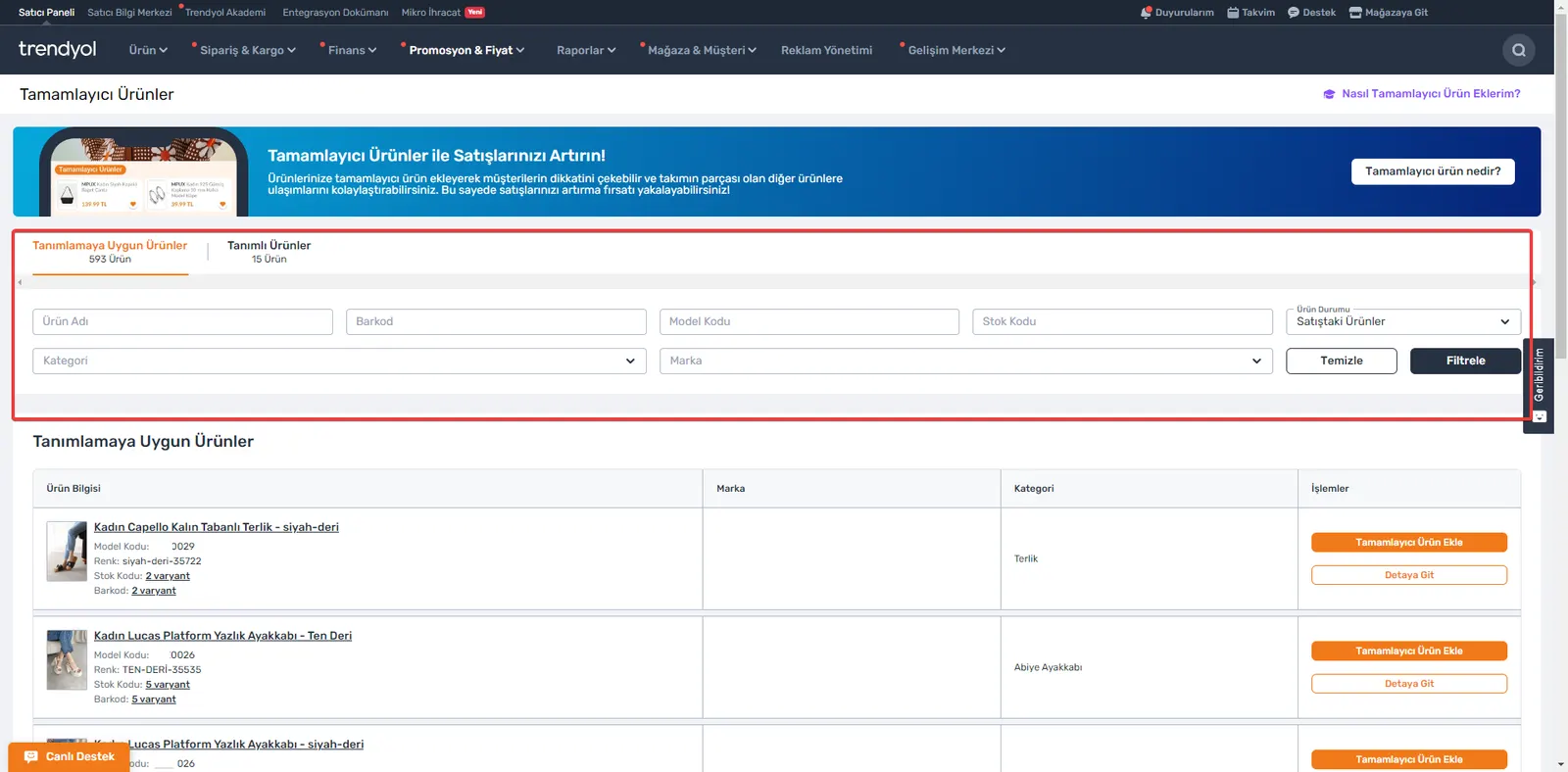Click Tamamlayıcı ürün nedir? button

[1433, 171]
